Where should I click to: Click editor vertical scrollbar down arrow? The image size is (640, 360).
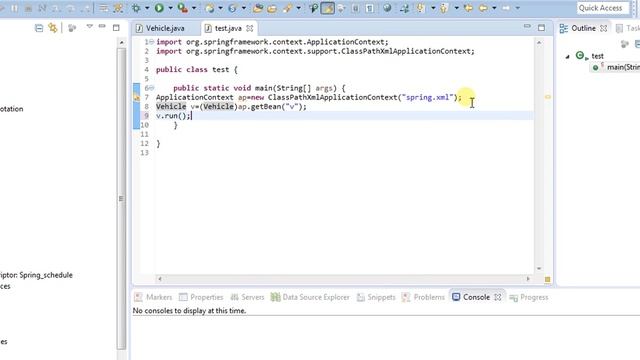(539, 268)
